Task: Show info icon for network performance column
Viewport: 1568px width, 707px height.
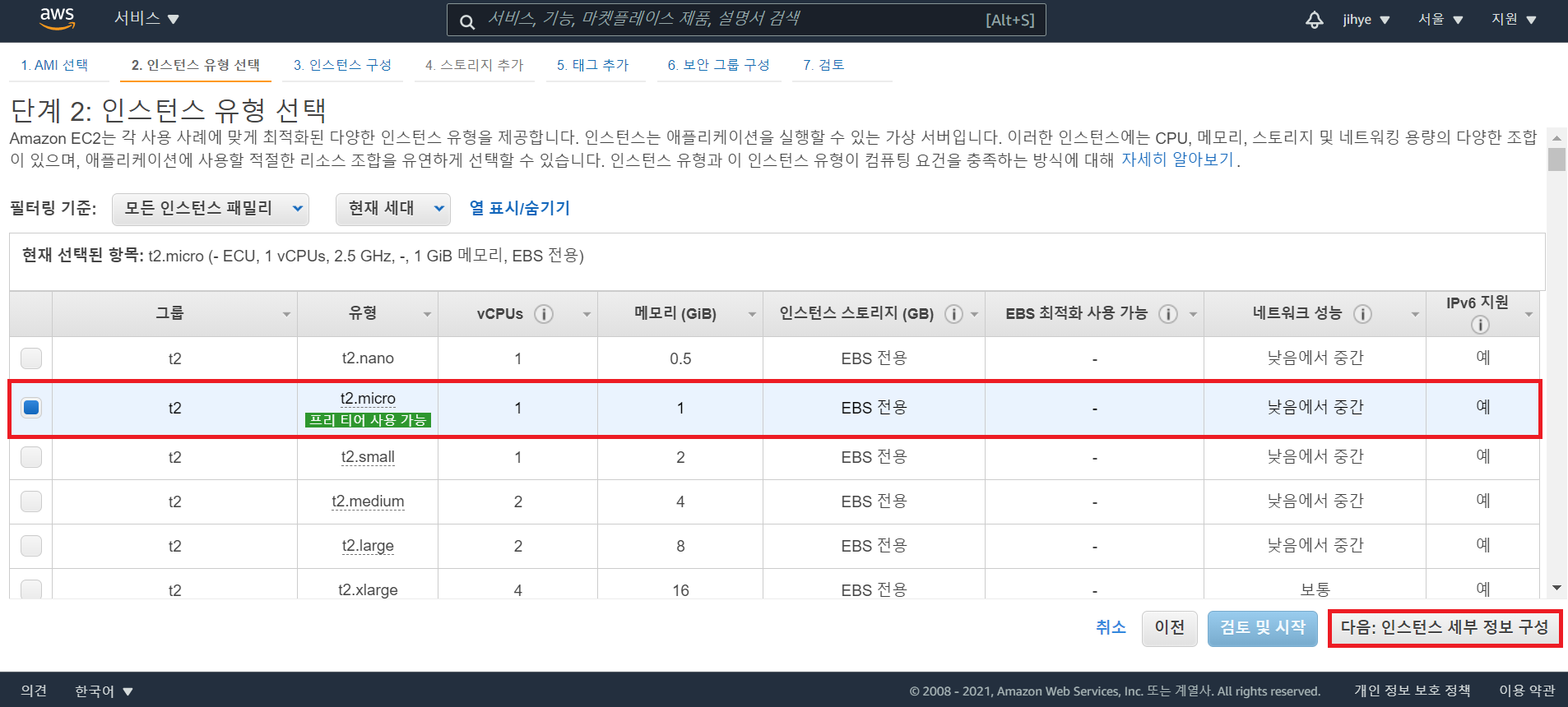Action: pos(1362,314)
